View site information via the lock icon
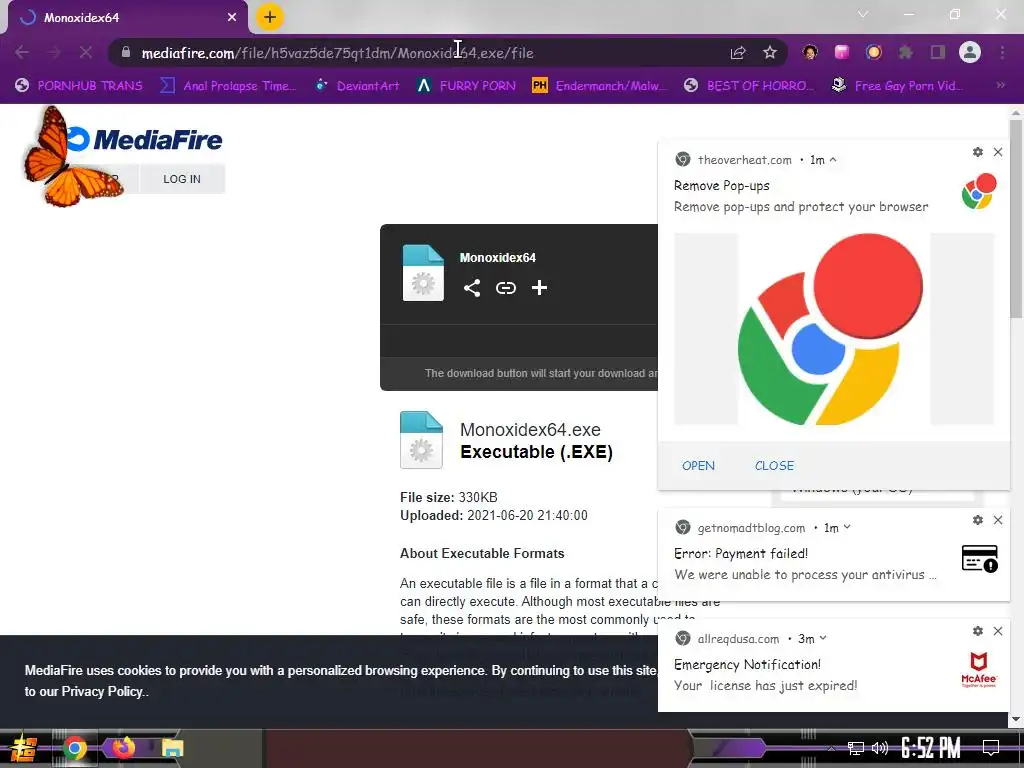1024x768 pixels. point(126,52)
